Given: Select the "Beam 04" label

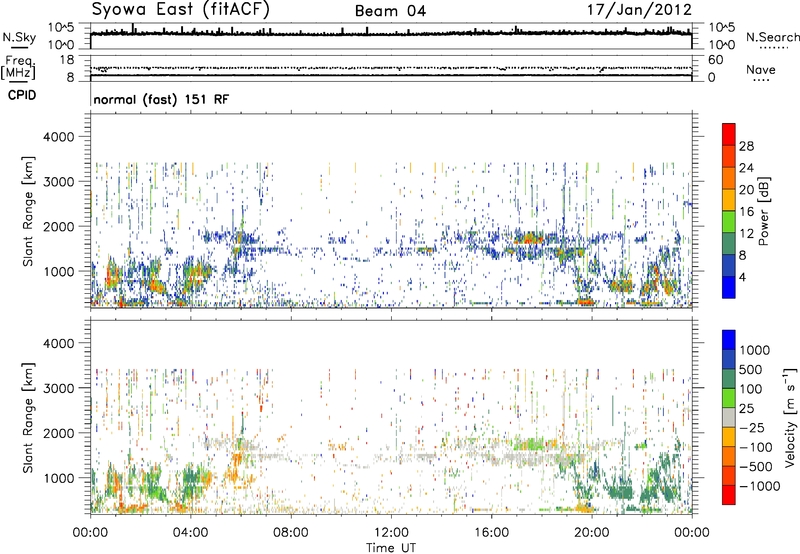Looking at the screenshot, I should 390,11.
